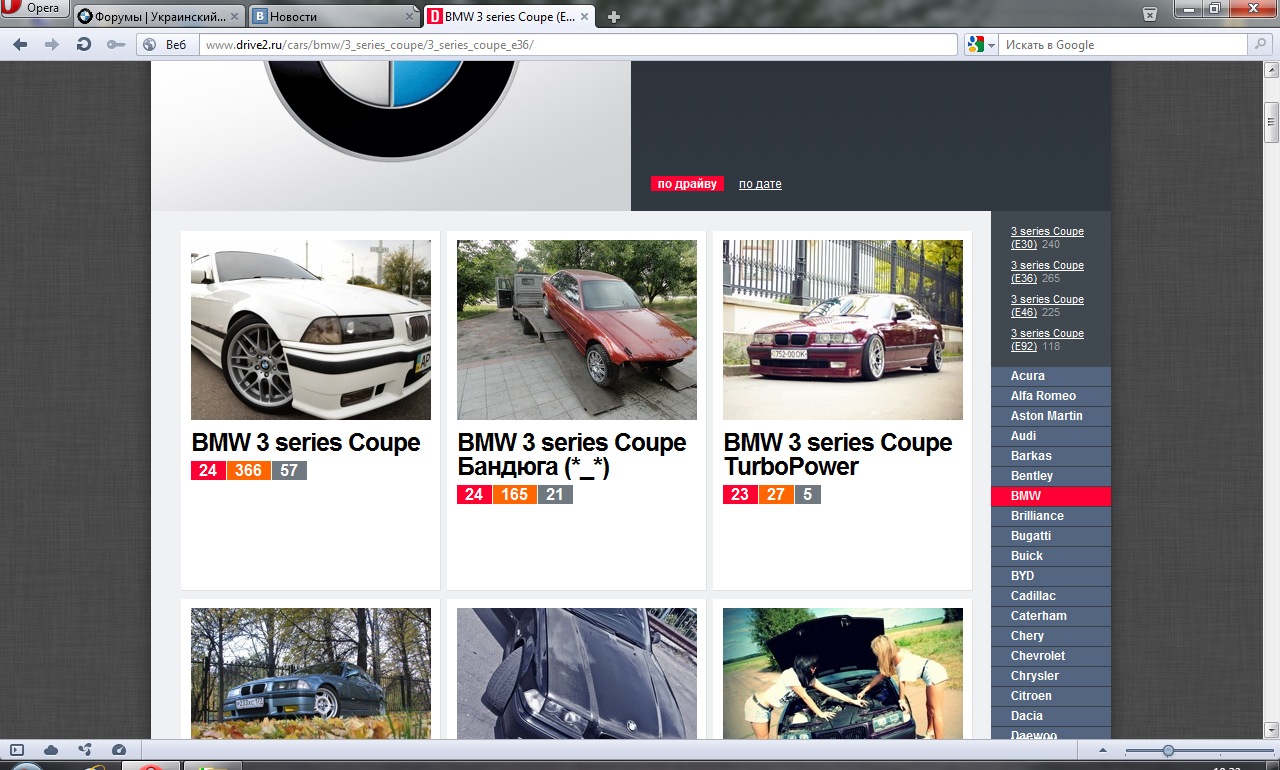
Task: Click the Искать в Google search field
Action: [1124, 45]
